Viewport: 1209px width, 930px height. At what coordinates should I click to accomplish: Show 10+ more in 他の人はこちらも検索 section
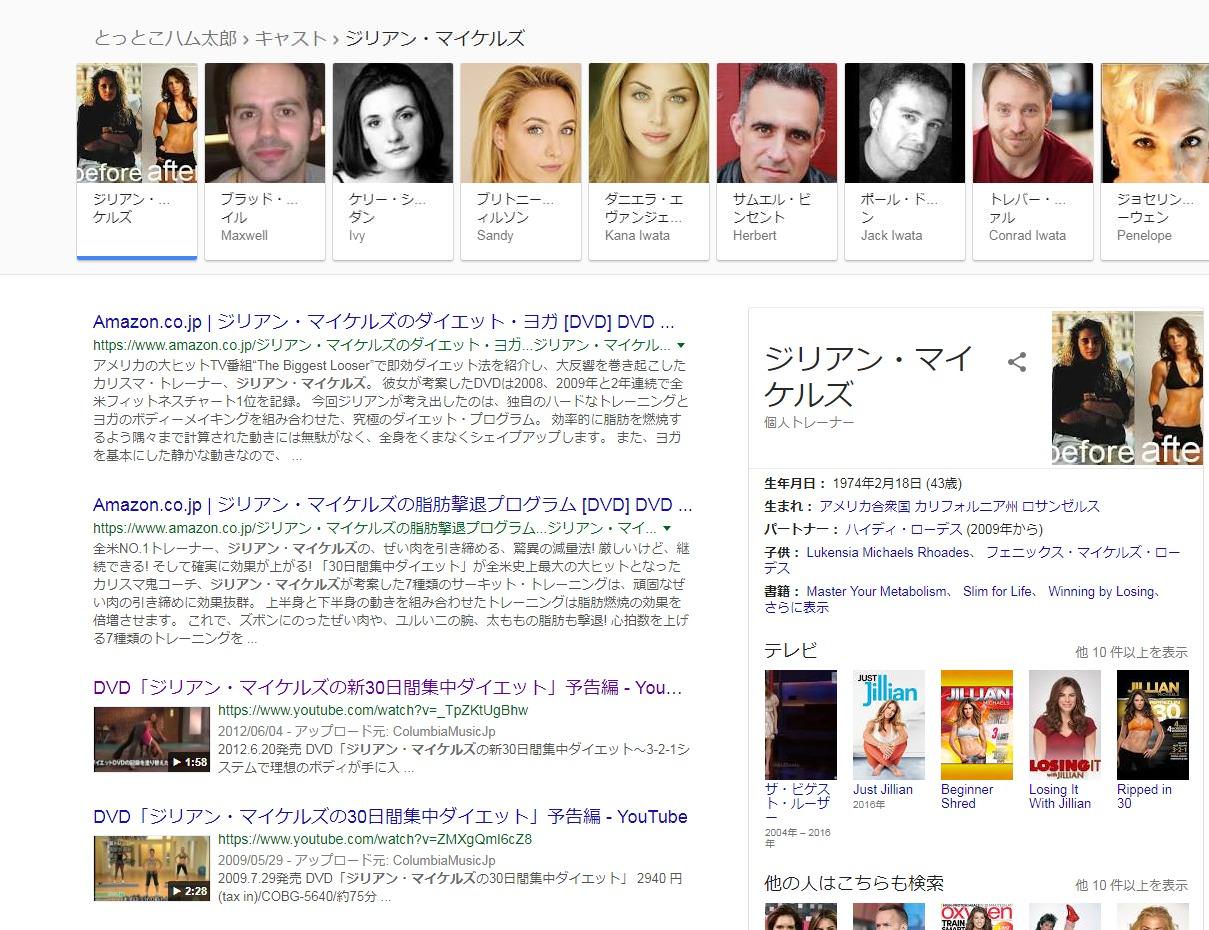pyautogui.click(x=1131, y=885)
